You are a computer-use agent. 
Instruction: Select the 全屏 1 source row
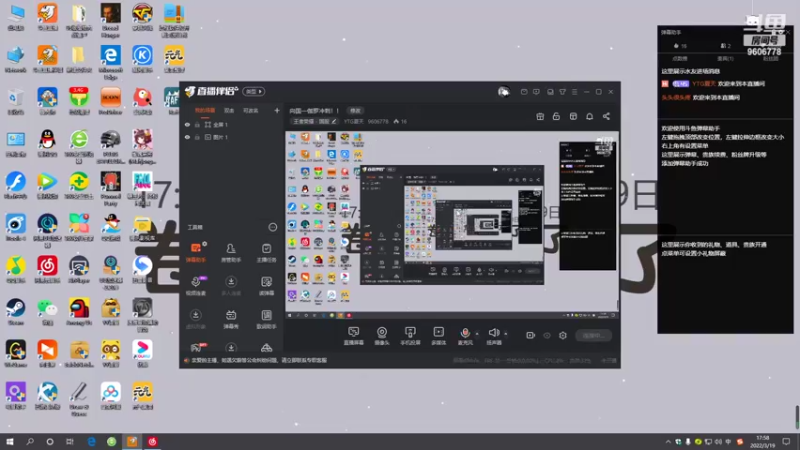click(x=232, y=124)
